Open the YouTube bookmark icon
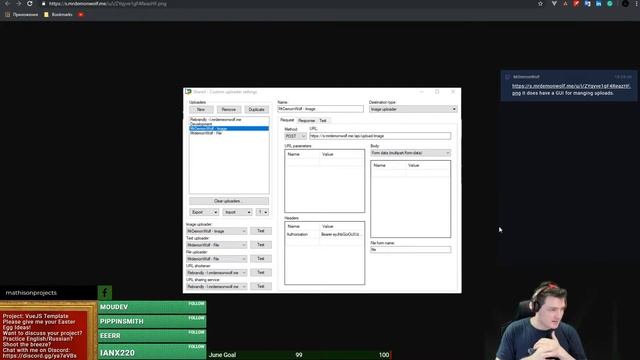 tap(80, 15)
